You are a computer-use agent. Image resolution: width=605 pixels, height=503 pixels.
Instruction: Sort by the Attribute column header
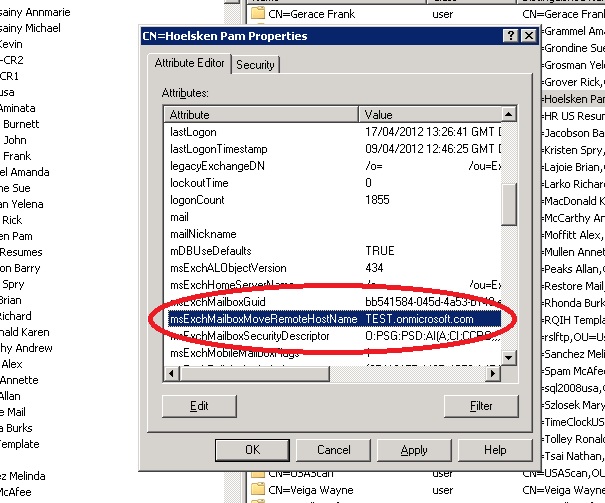tap(262, 115)
